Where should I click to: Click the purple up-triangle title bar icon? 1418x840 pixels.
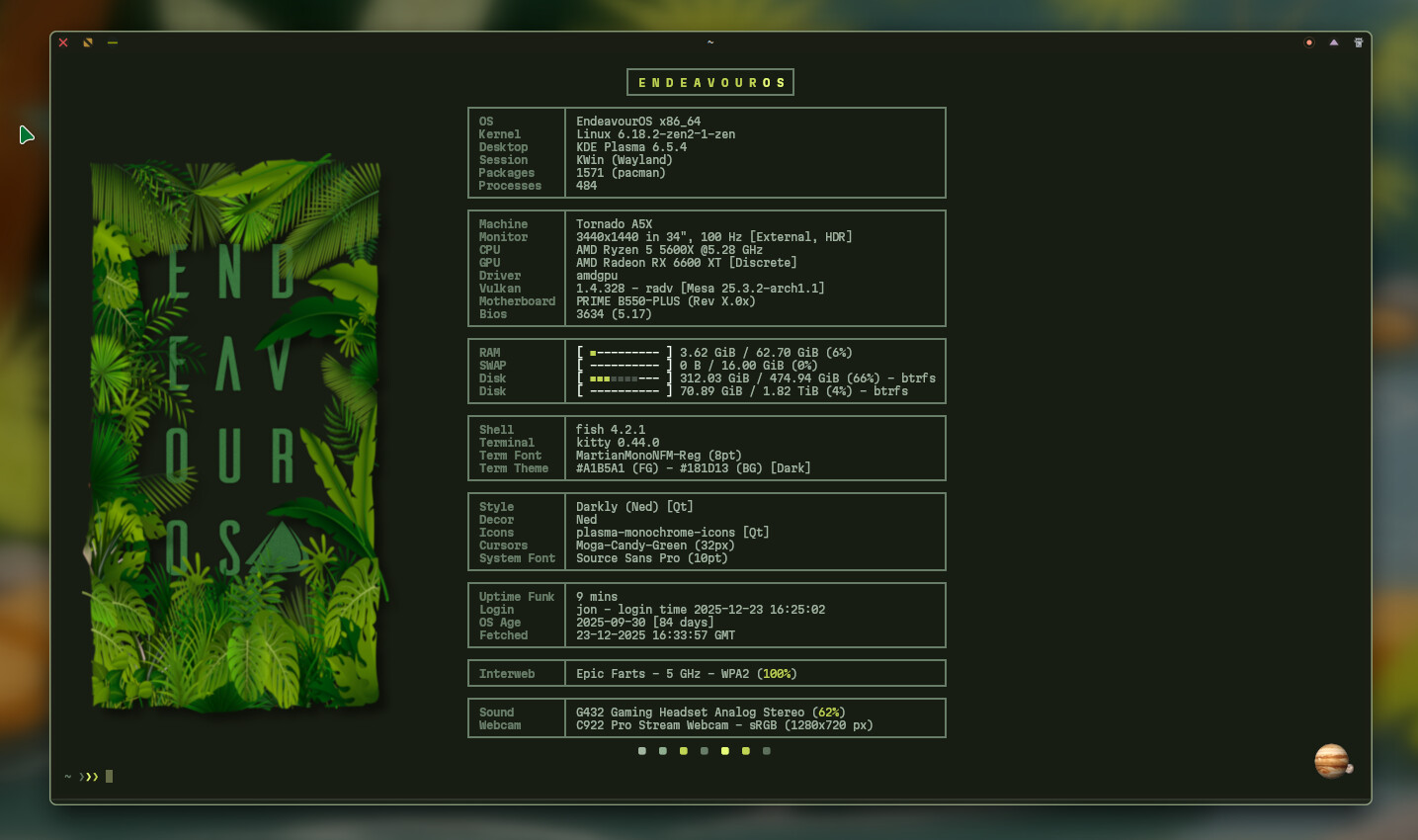point(1334,42)
